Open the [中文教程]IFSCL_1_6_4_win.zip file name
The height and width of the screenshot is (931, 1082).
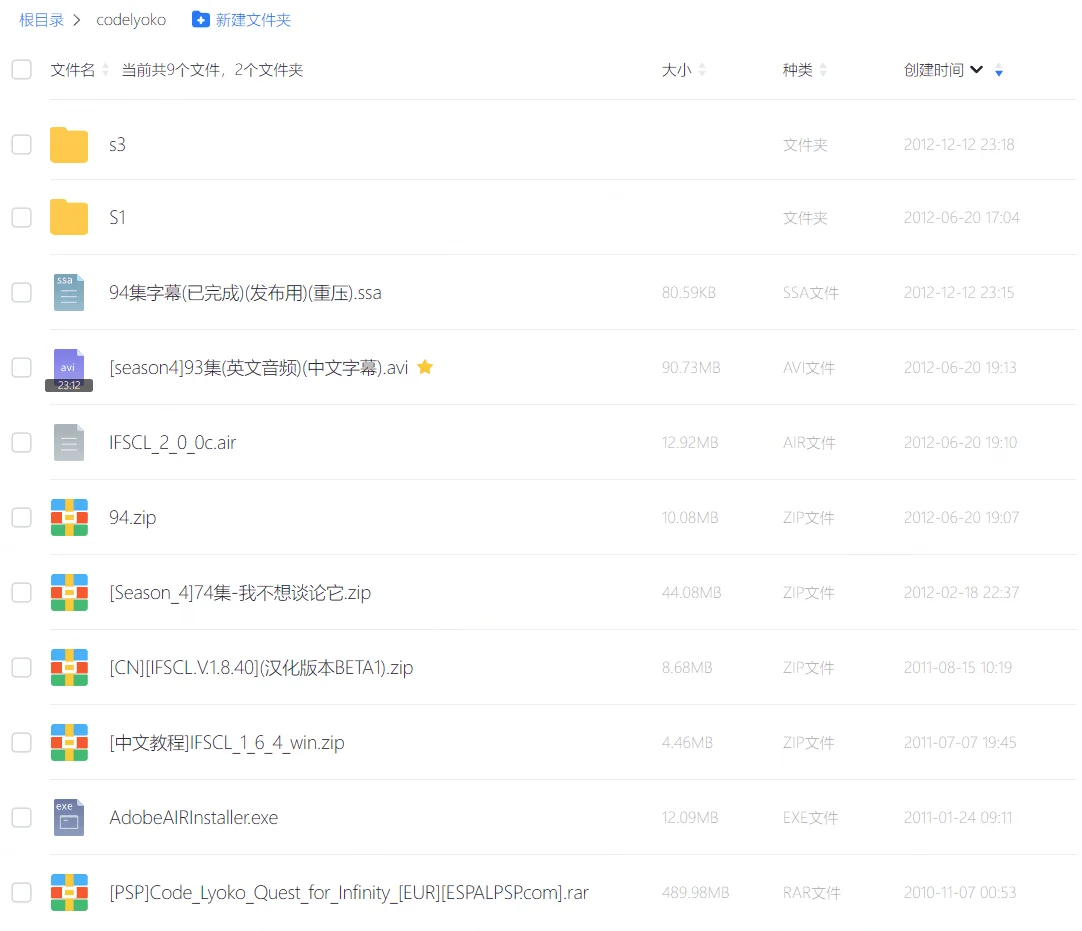[x=227, y=743]
